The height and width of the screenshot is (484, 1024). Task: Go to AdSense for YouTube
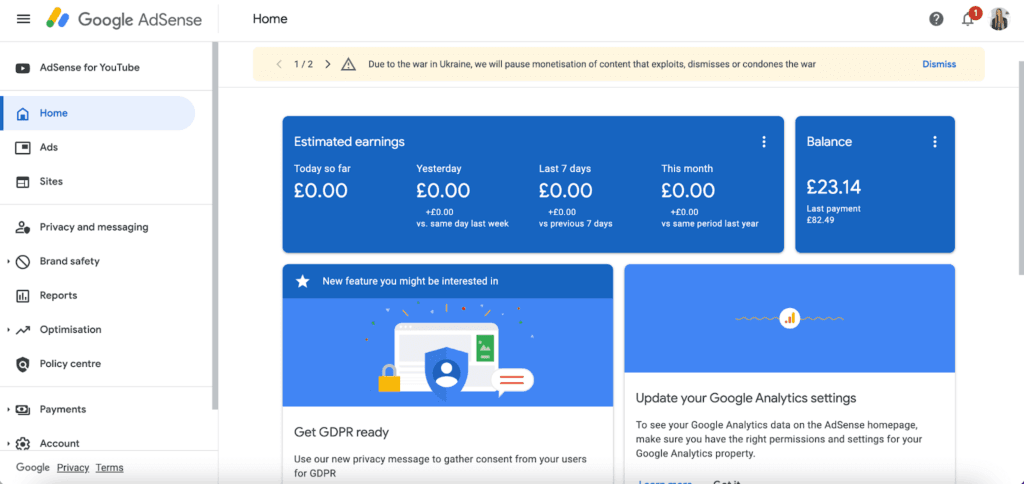pos(89,68)
